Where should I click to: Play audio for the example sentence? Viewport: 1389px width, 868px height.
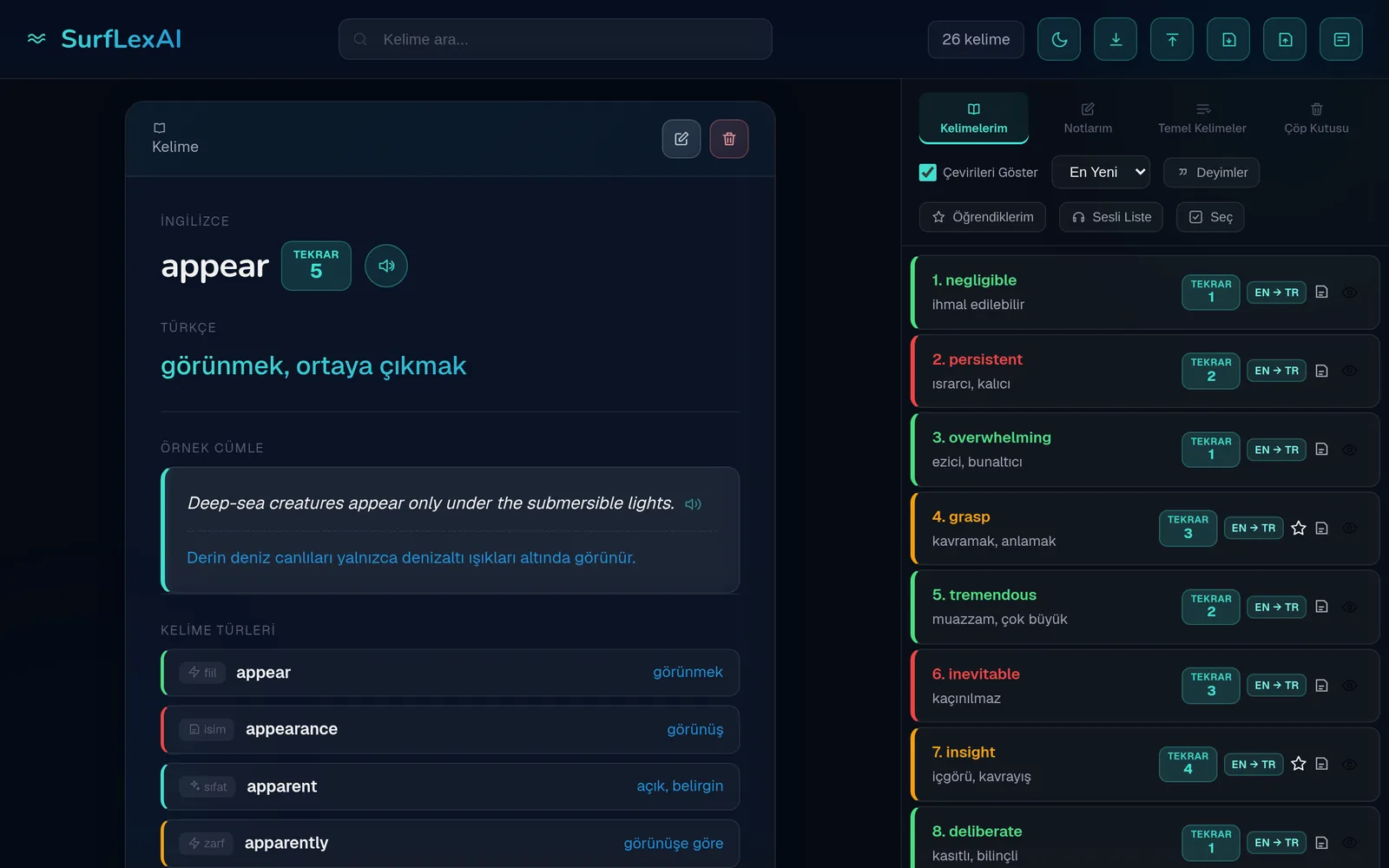(x=693, y=504)
